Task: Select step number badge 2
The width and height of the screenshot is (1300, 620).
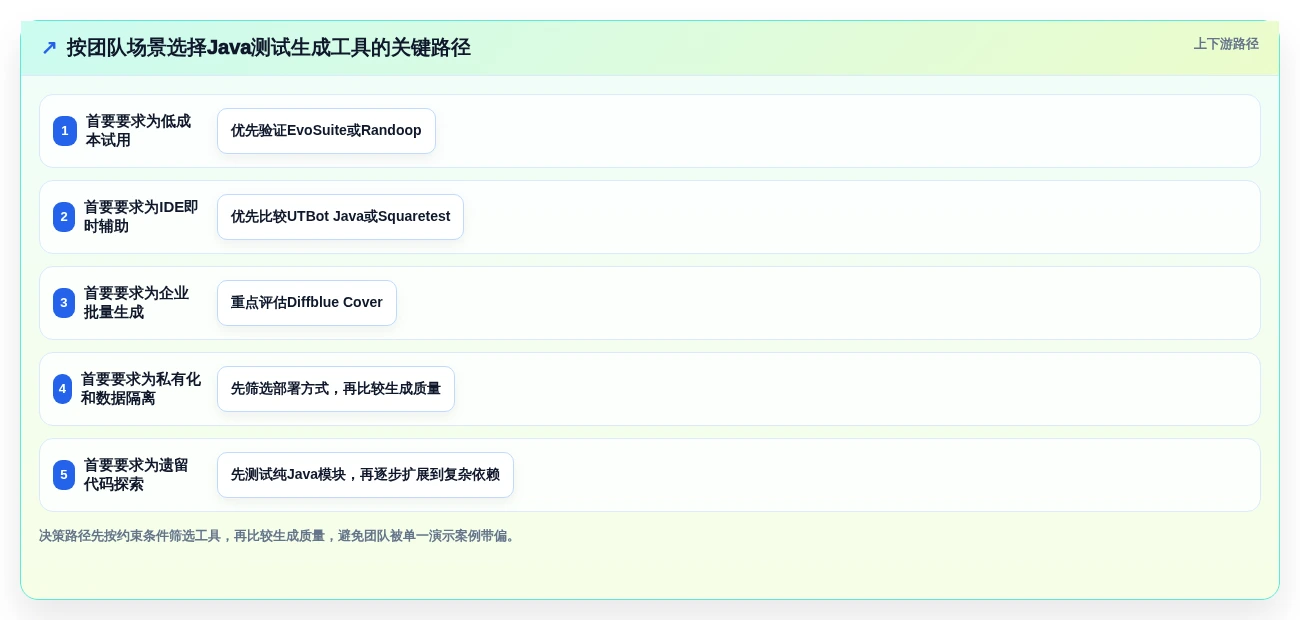Action: pyautogui.click(x=64, y=217)
